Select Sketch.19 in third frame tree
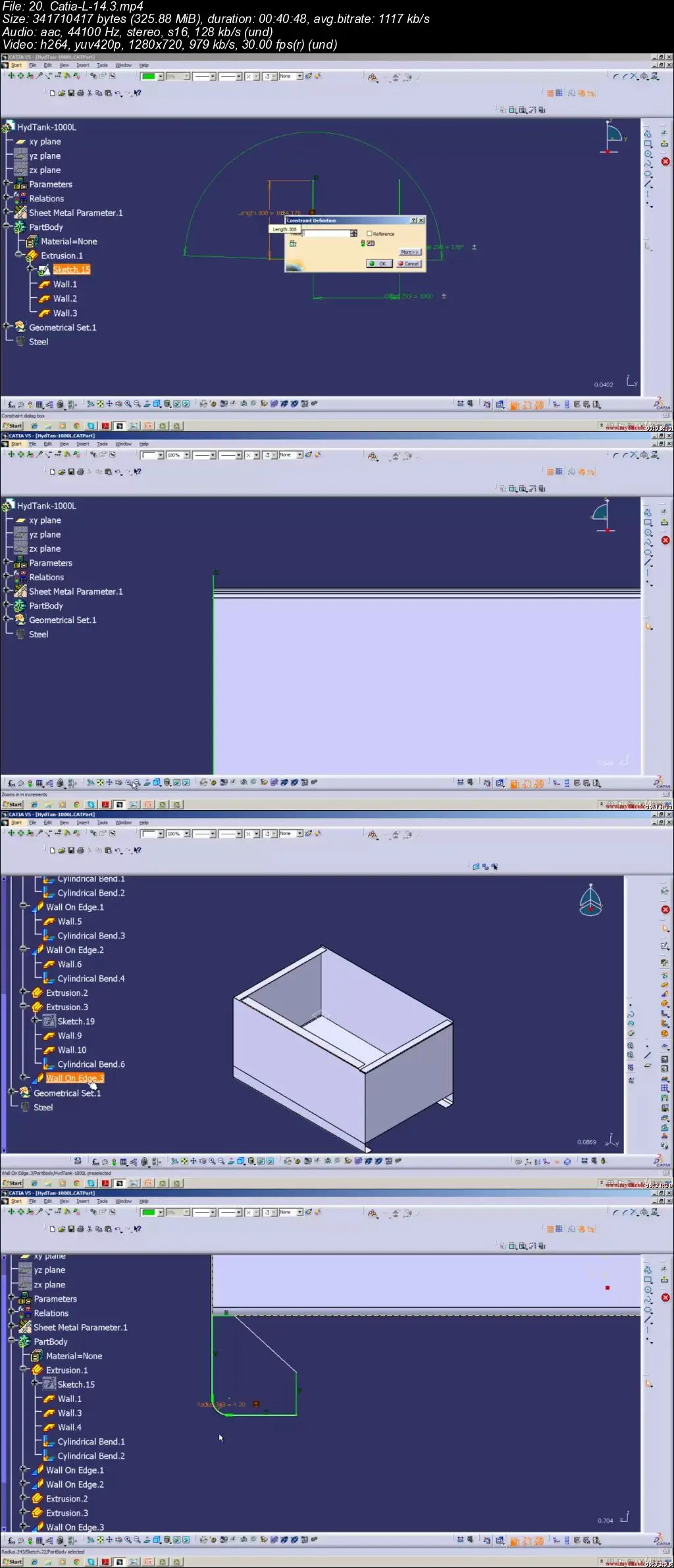This screenshot has height=1568, width=674. tap(76, 1021)
